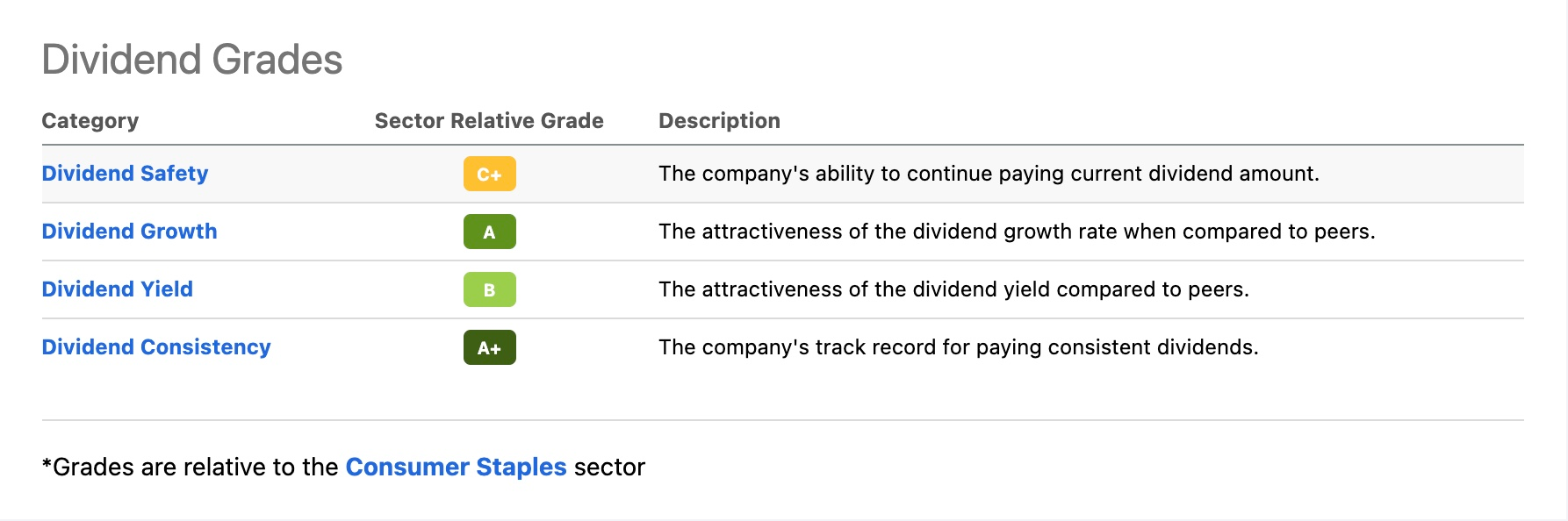Click the green A grade badge
Viewport: 1568px width, 521px height.
(489, 232)
